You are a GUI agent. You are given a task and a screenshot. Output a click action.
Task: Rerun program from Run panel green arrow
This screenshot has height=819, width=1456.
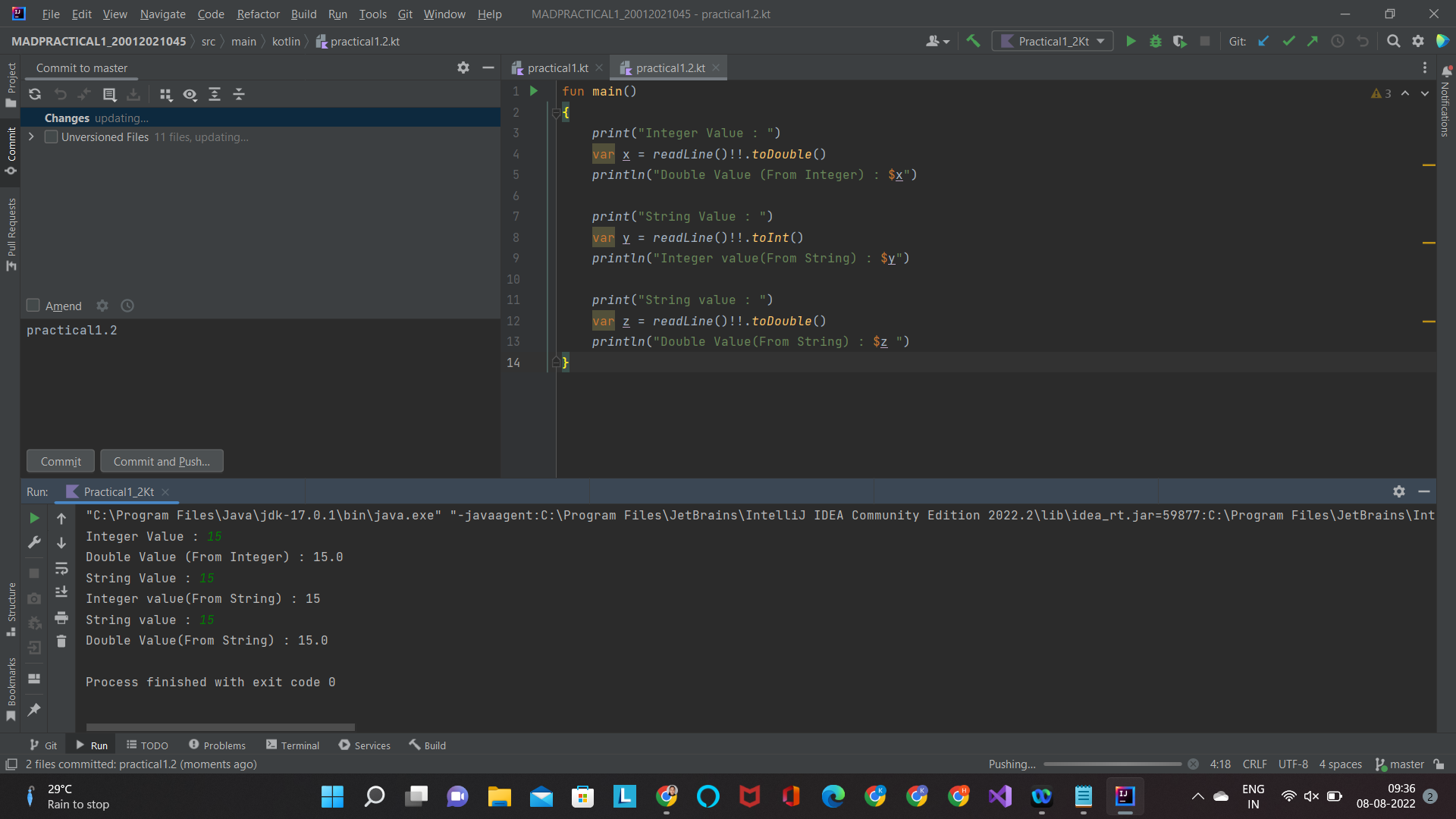pyautogui.click(x=34, y=518)
